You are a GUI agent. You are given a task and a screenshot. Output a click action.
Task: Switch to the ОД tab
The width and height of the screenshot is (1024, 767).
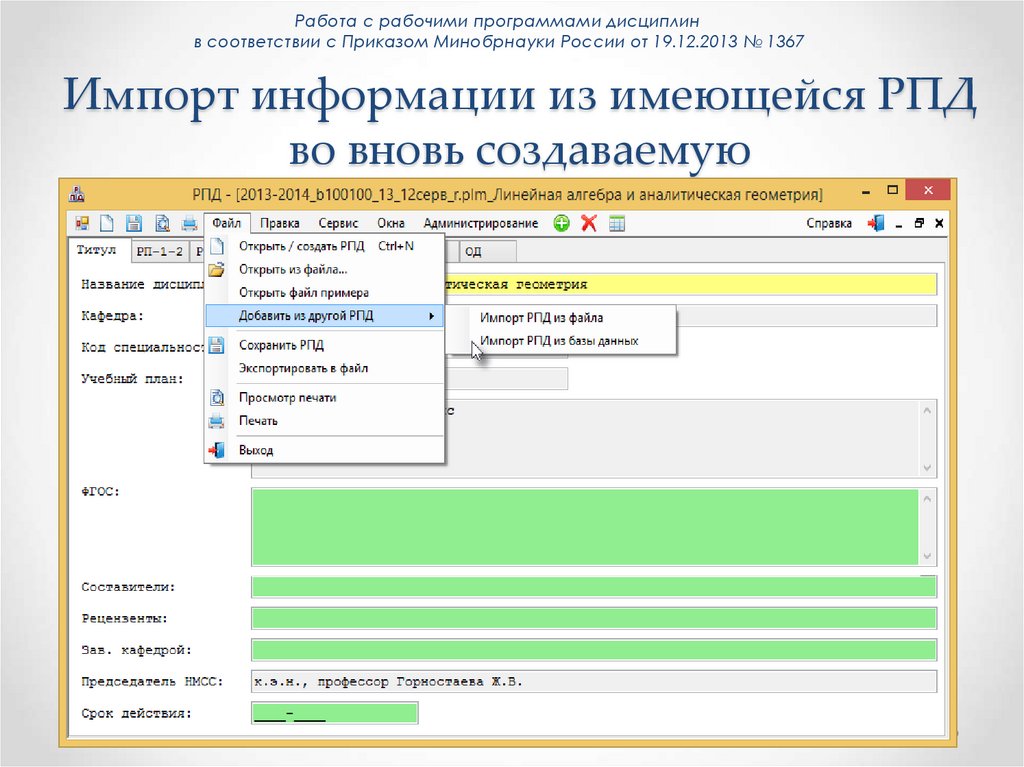tap(484, 251)
